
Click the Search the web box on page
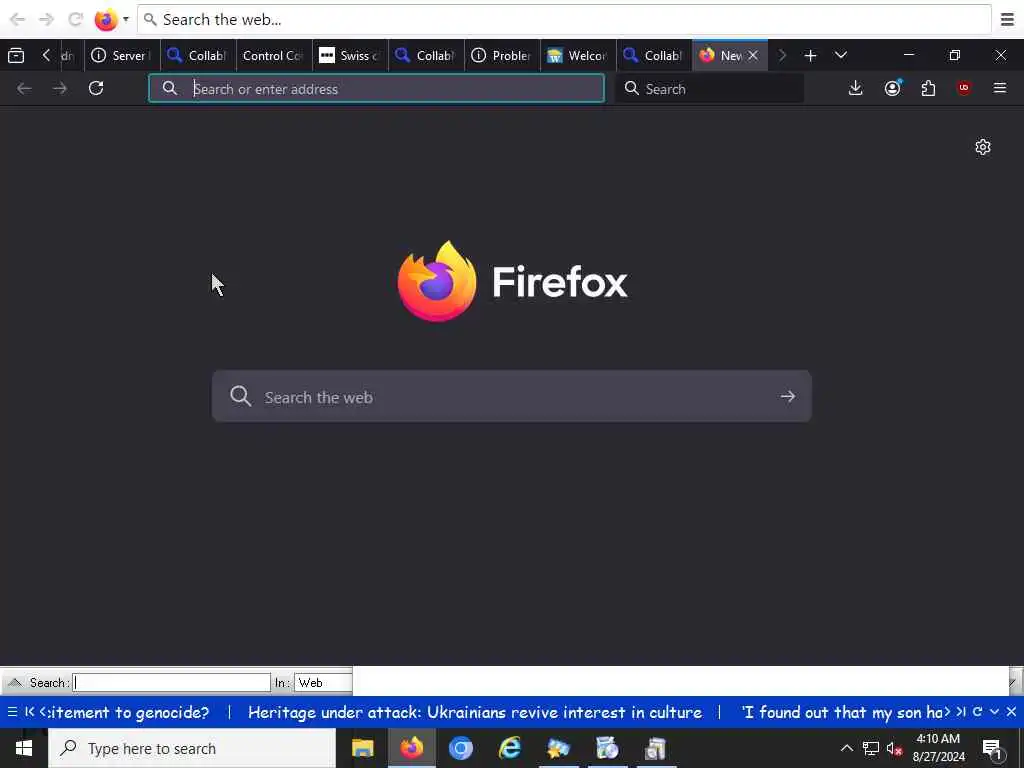(x=511, y=396)
